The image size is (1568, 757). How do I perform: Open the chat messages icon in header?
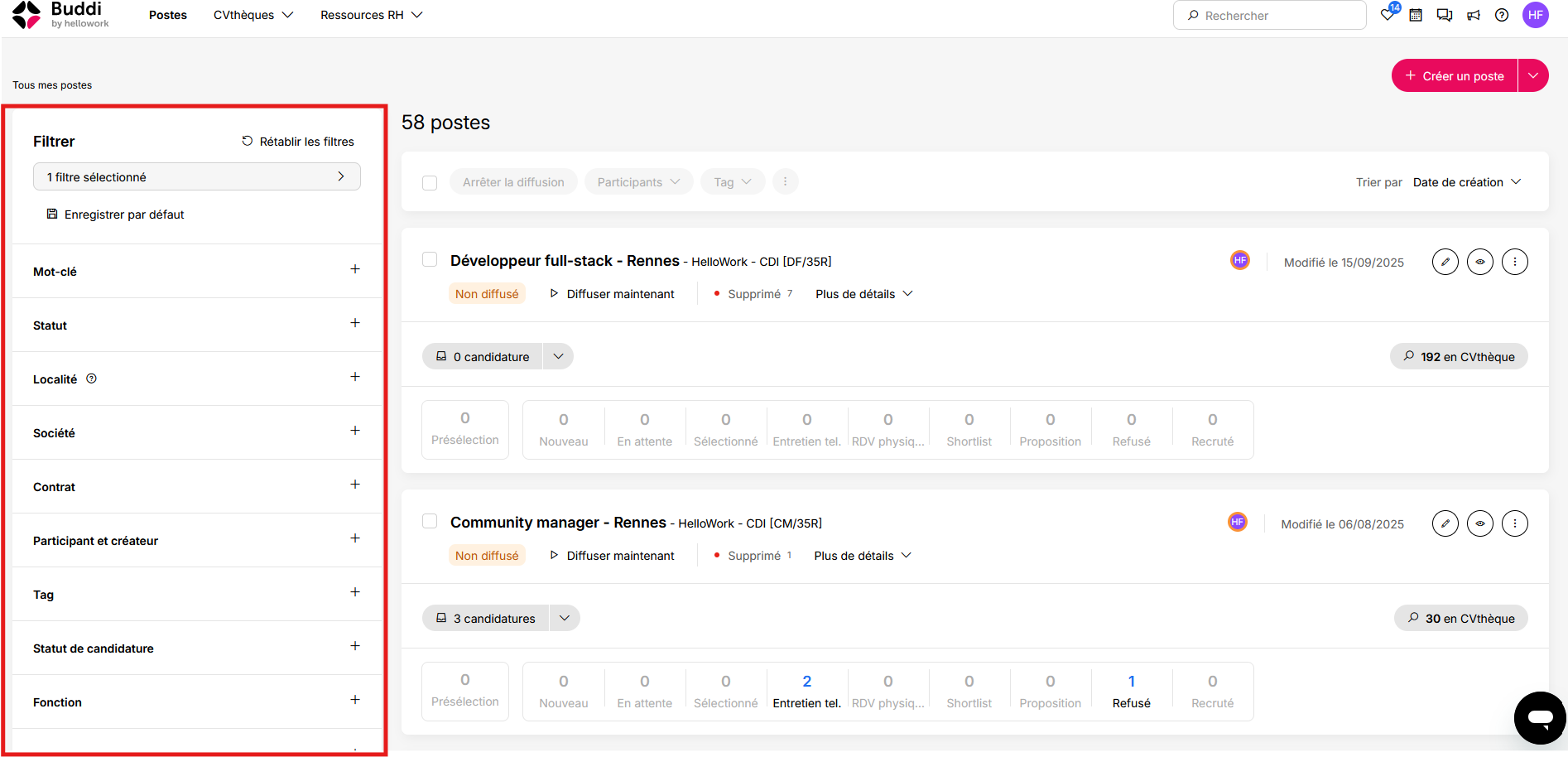(x=1445, y=15)
